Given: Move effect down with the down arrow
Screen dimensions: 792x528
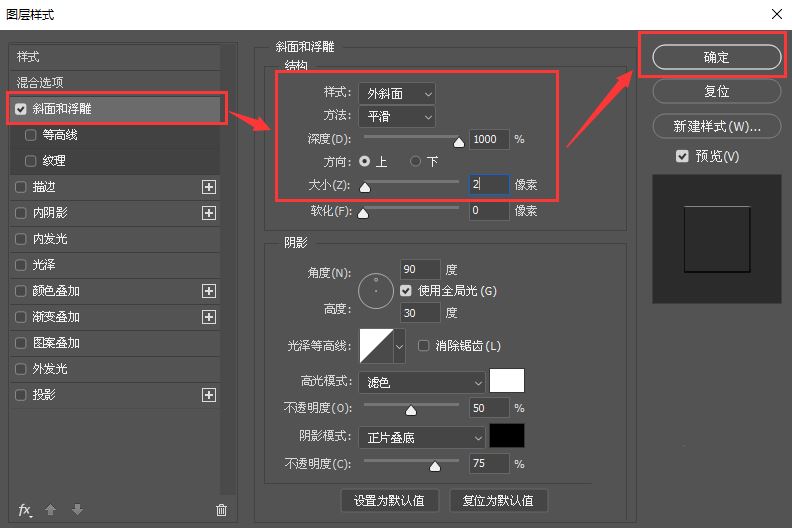Looking at the screenshot, I should point(77,509).
